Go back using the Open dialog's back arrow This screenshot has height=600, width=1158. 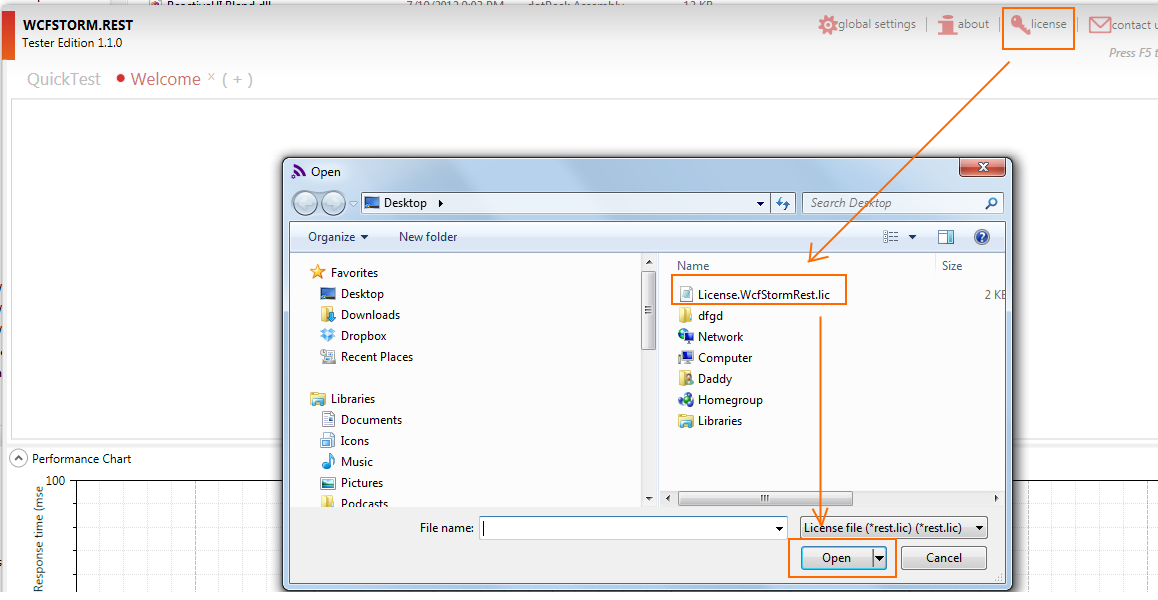pos(306,203)
